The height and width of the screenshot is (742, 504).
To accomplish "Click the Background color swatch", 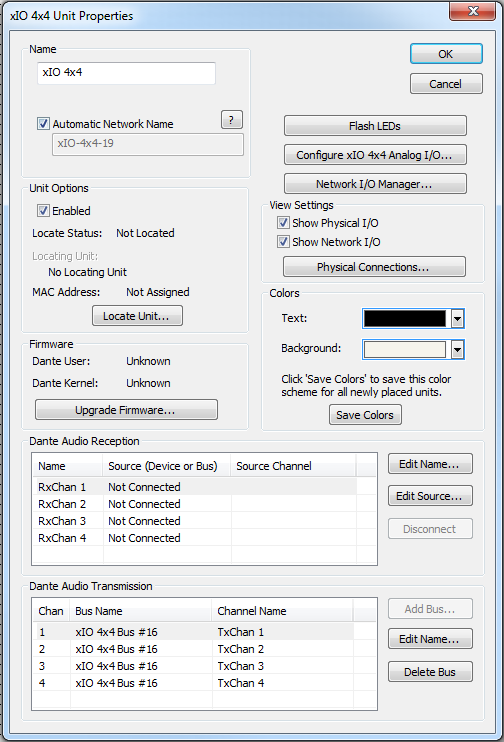I will point(405,350).
